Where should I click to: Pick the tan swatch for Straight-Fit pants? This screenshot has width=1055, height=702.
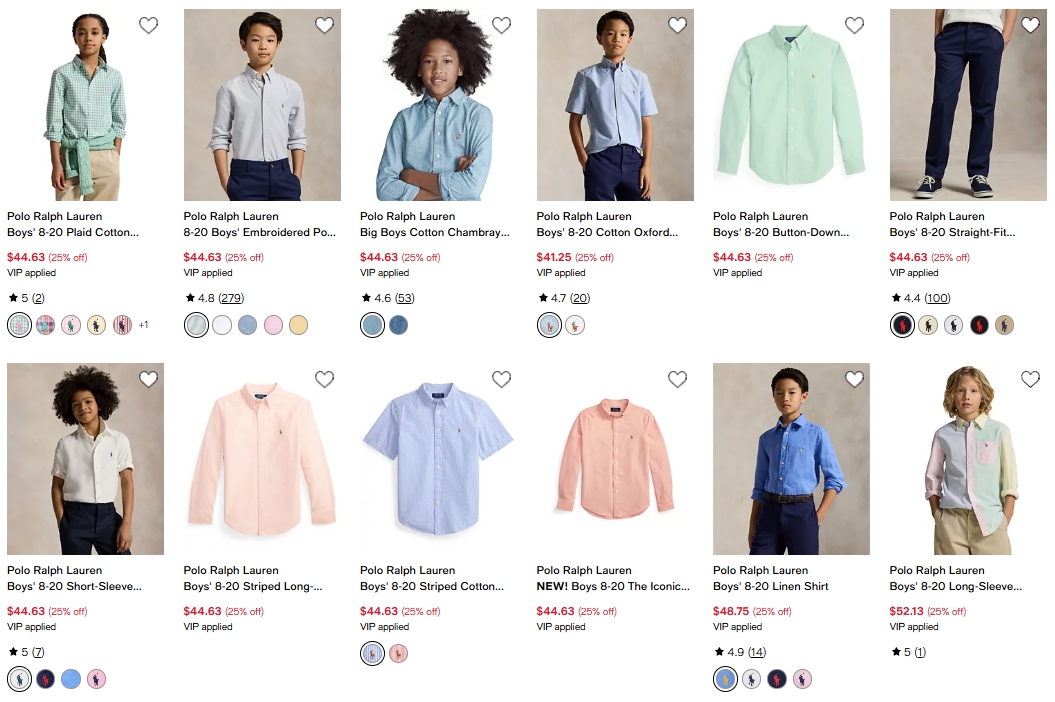click(x=1004, y=325)
